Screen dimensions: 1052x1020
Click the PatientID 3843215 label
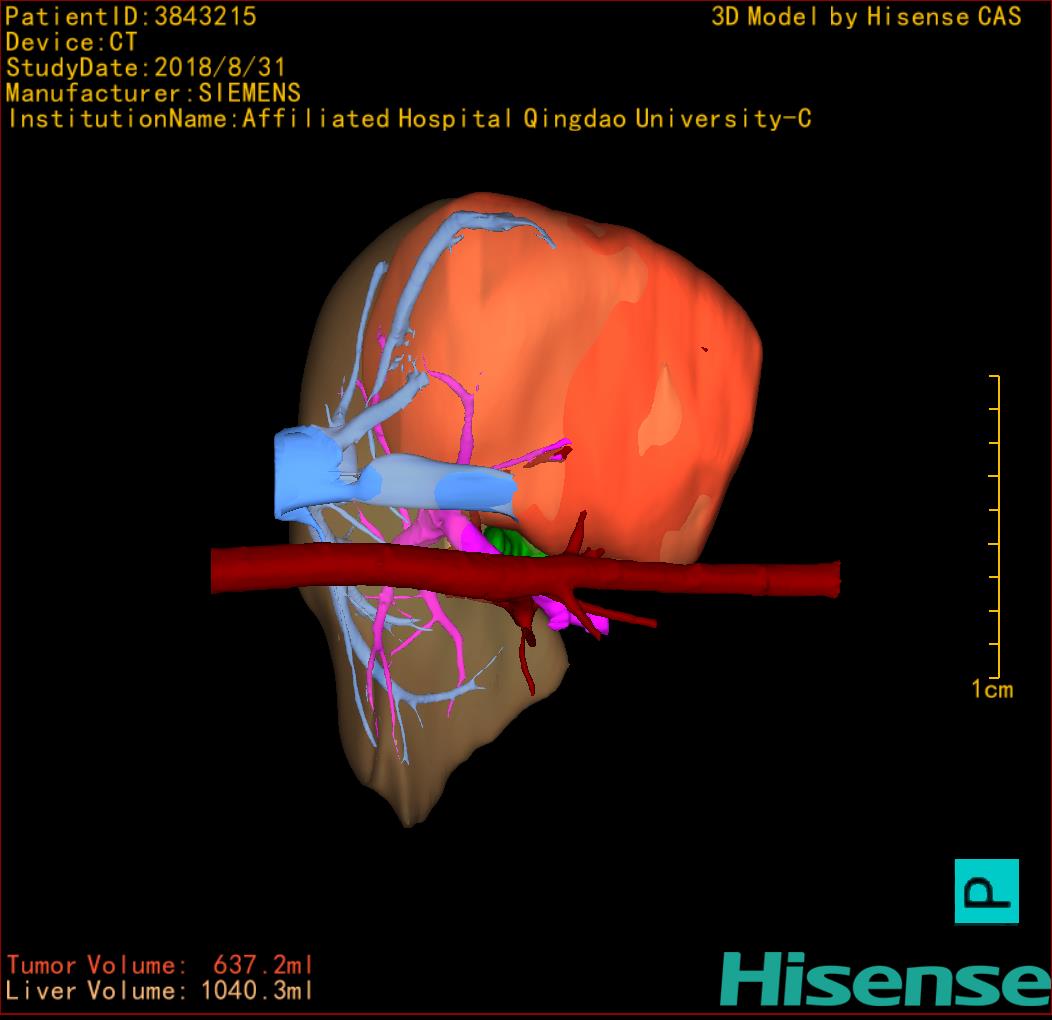(x=131, y=16)
